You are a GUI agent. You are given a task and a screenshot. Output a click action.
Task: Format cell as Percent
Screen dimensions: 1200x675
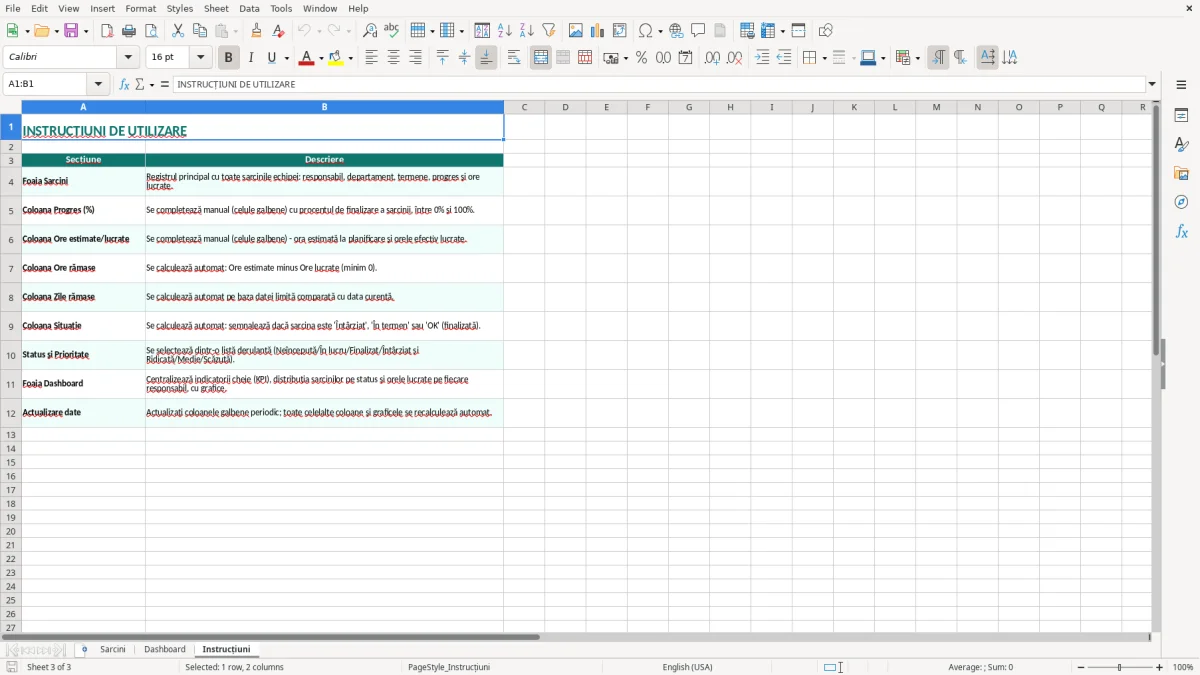pos(642,58)
